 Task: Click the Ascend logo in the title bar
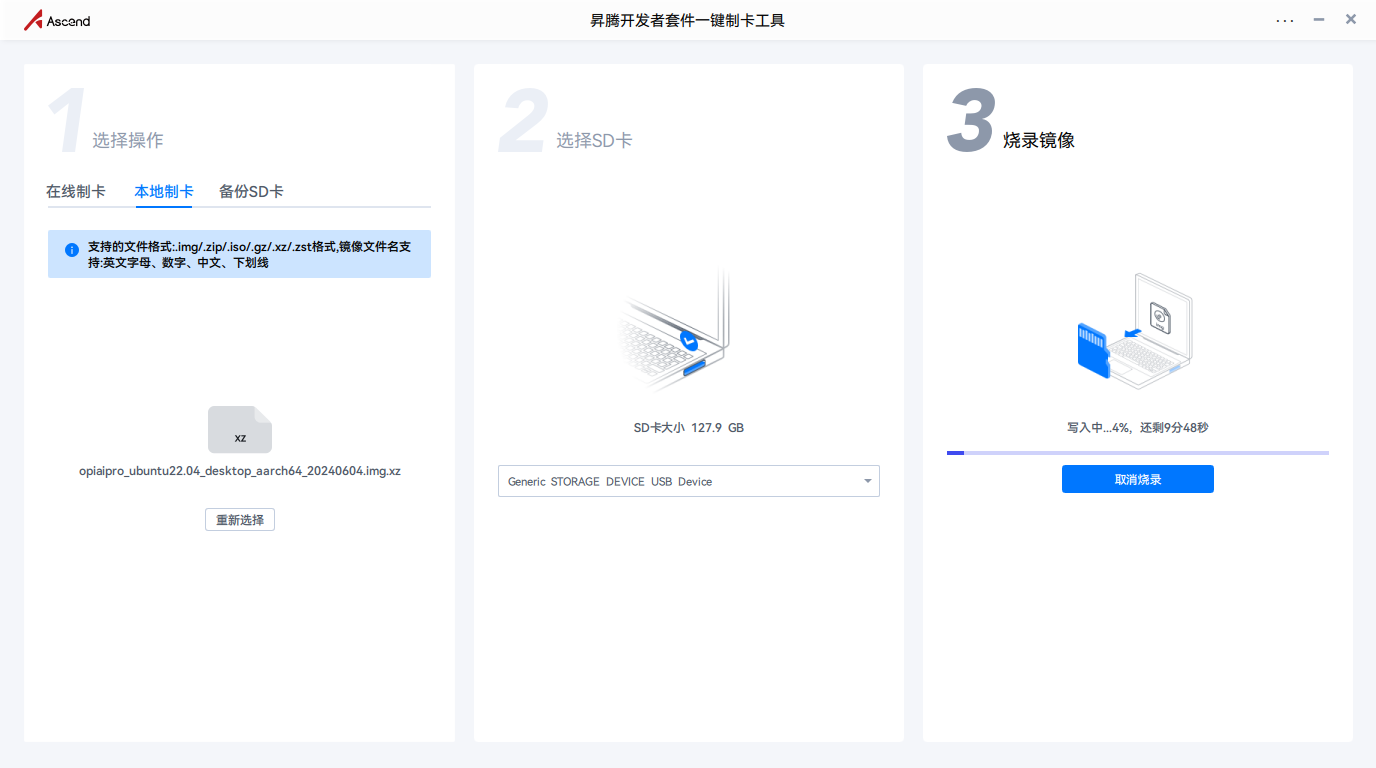(x=57, y=20)
